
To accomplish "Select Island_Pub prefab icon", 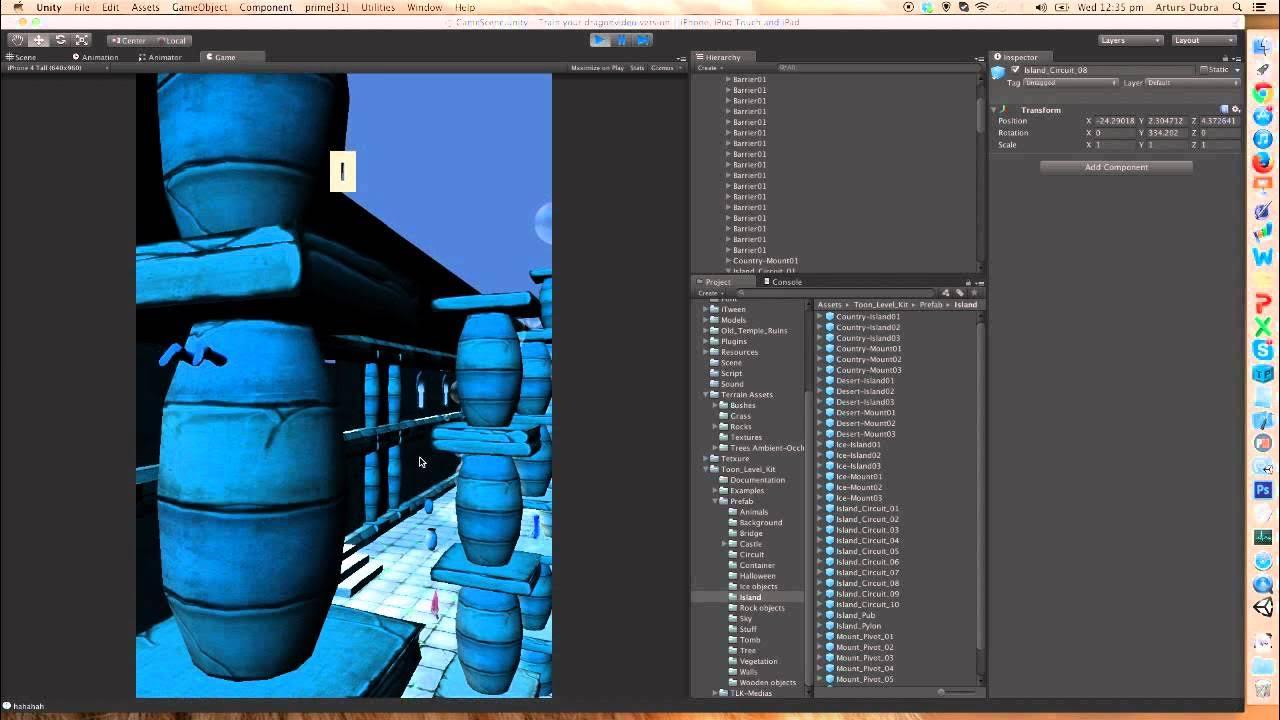I will point(829,615).
